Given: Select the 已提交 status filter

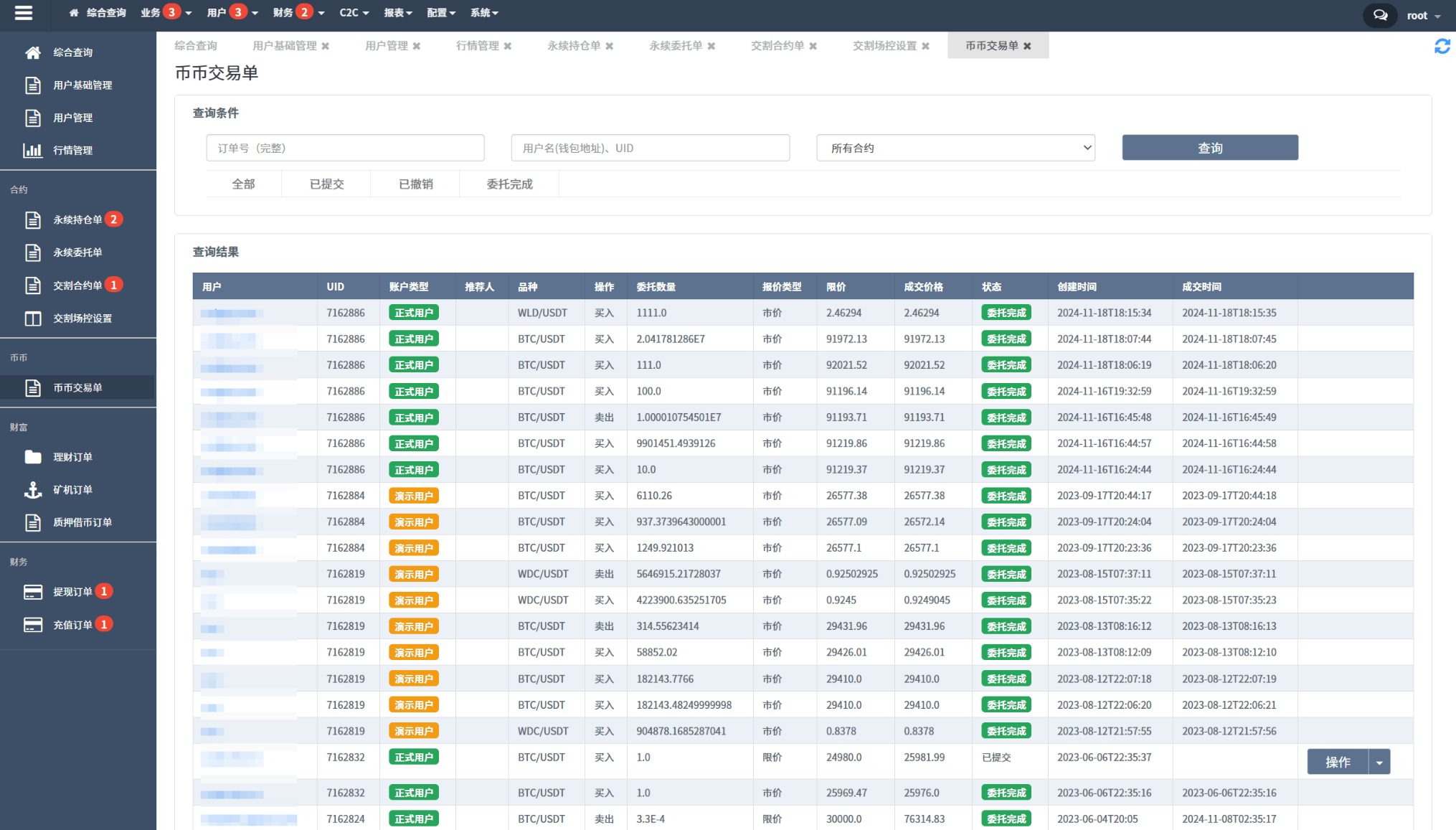Looking at the screenshot, I should point(326,184).
